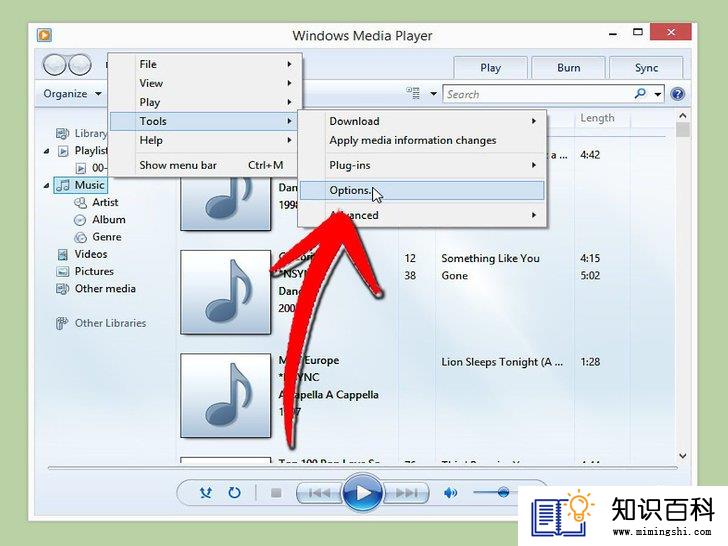Image resolution: width=728 pixels, height=546 pixels.
Task: Click the Library node icon
Action: pyautogui.click(x=62, y=134)
